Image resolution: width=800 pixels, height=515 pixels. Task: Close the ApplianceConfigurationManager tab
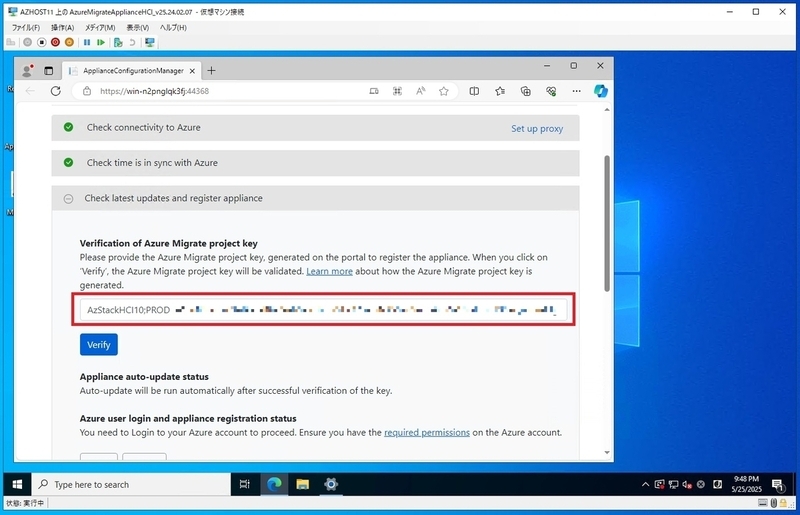192,71
